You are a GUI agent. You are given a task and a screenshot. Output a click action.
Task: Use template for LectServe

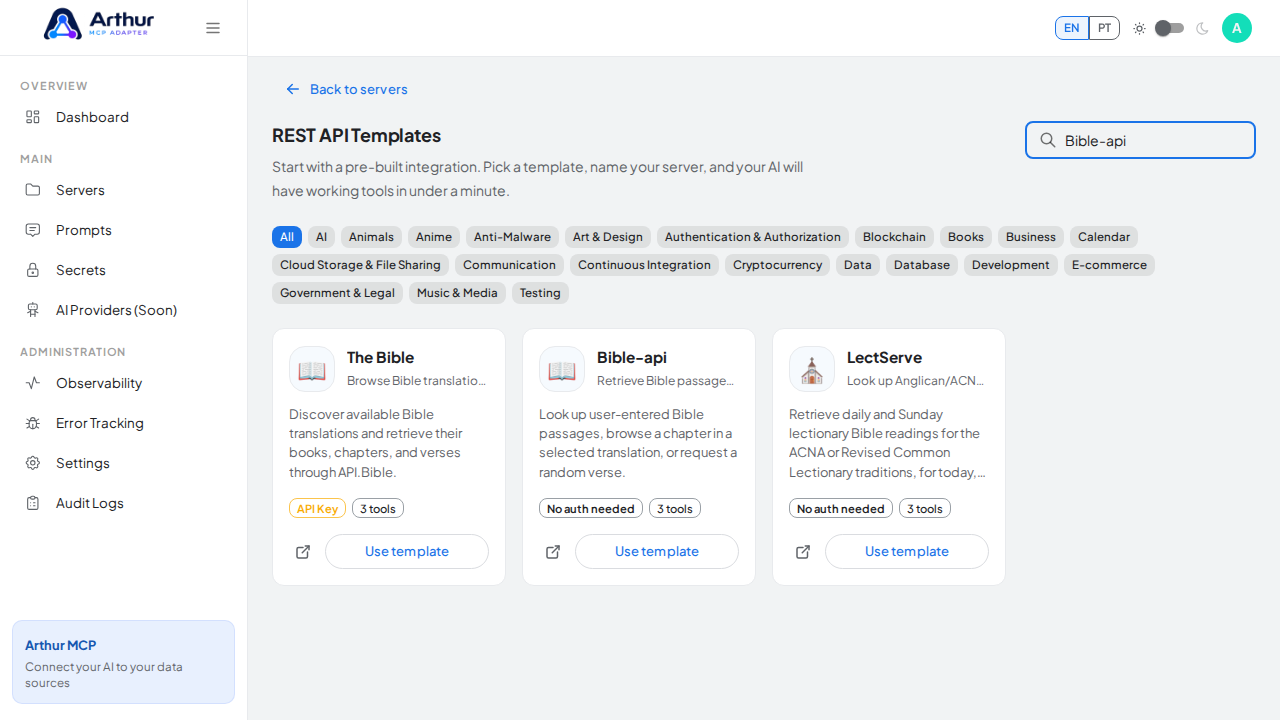pyautogui.click(x=907, y=552)
